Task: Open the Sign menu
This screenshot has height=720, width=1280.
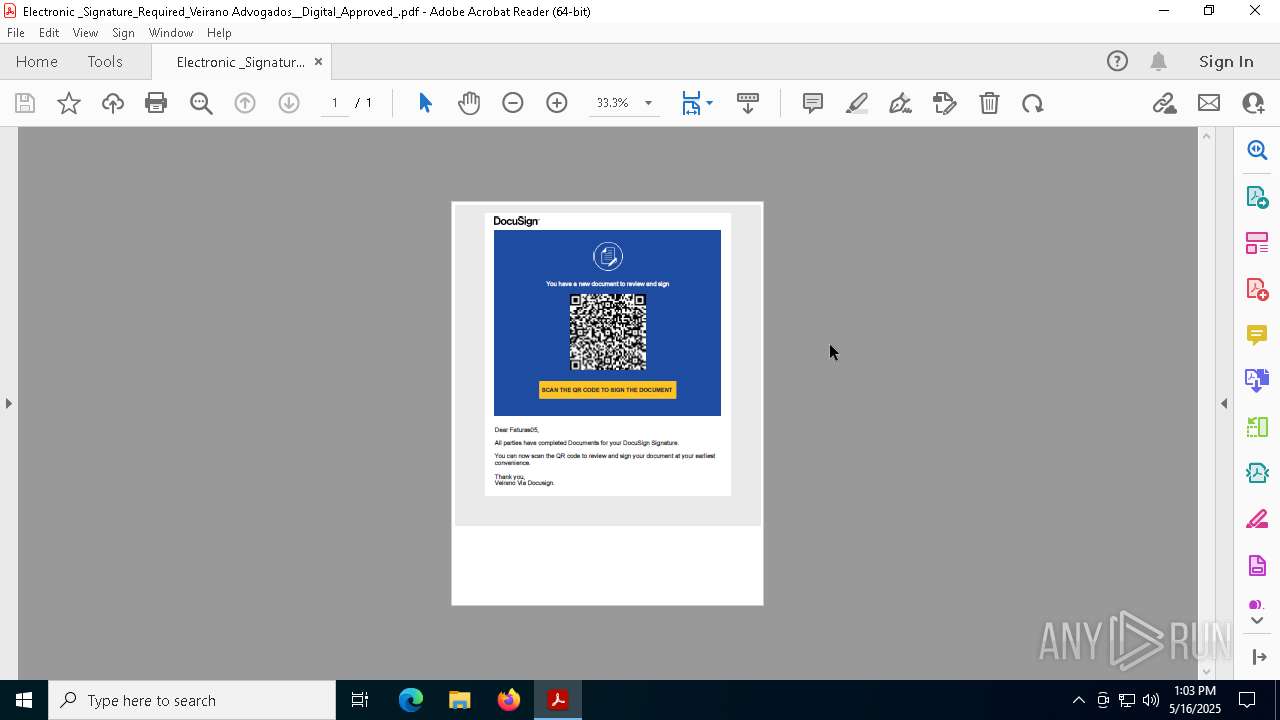Action: point(123,33)
